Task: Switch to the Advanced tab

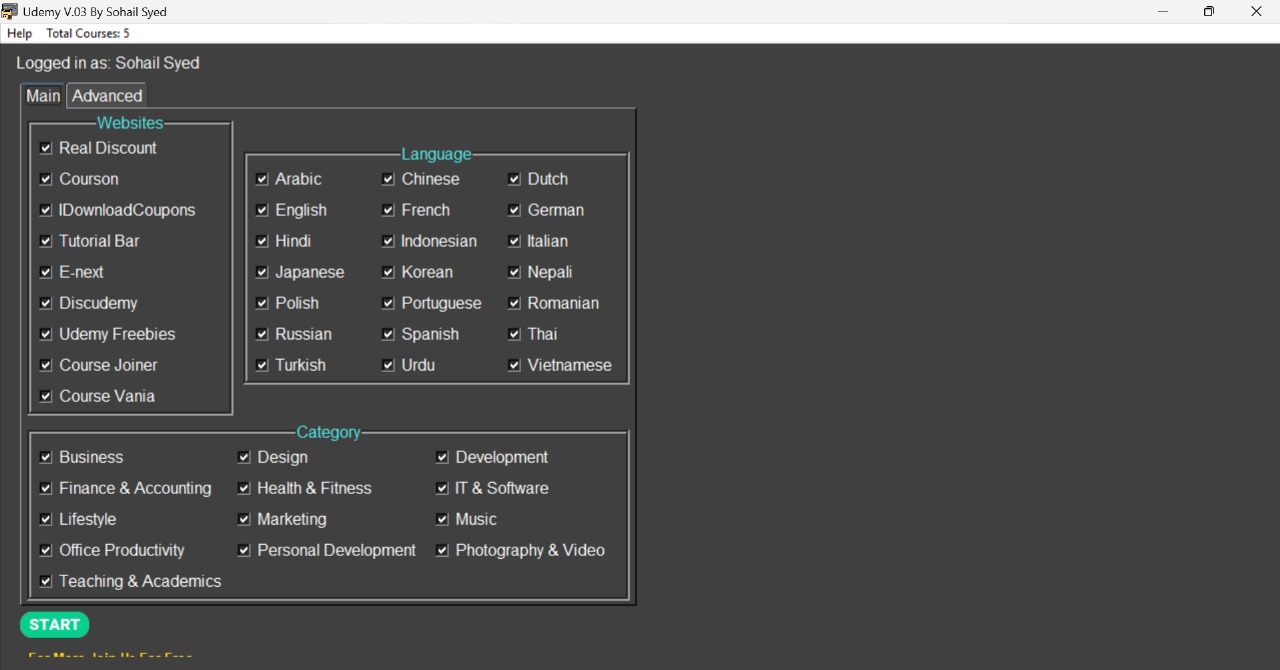Action: (x=107, y=96)
